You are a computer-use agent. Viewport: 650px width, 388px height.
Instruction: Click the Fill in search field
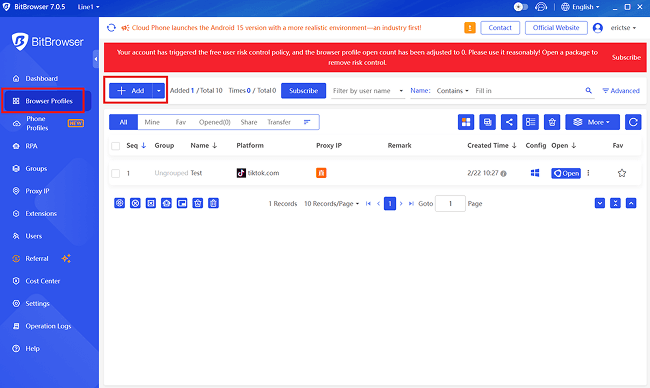(x=527, y=90)
